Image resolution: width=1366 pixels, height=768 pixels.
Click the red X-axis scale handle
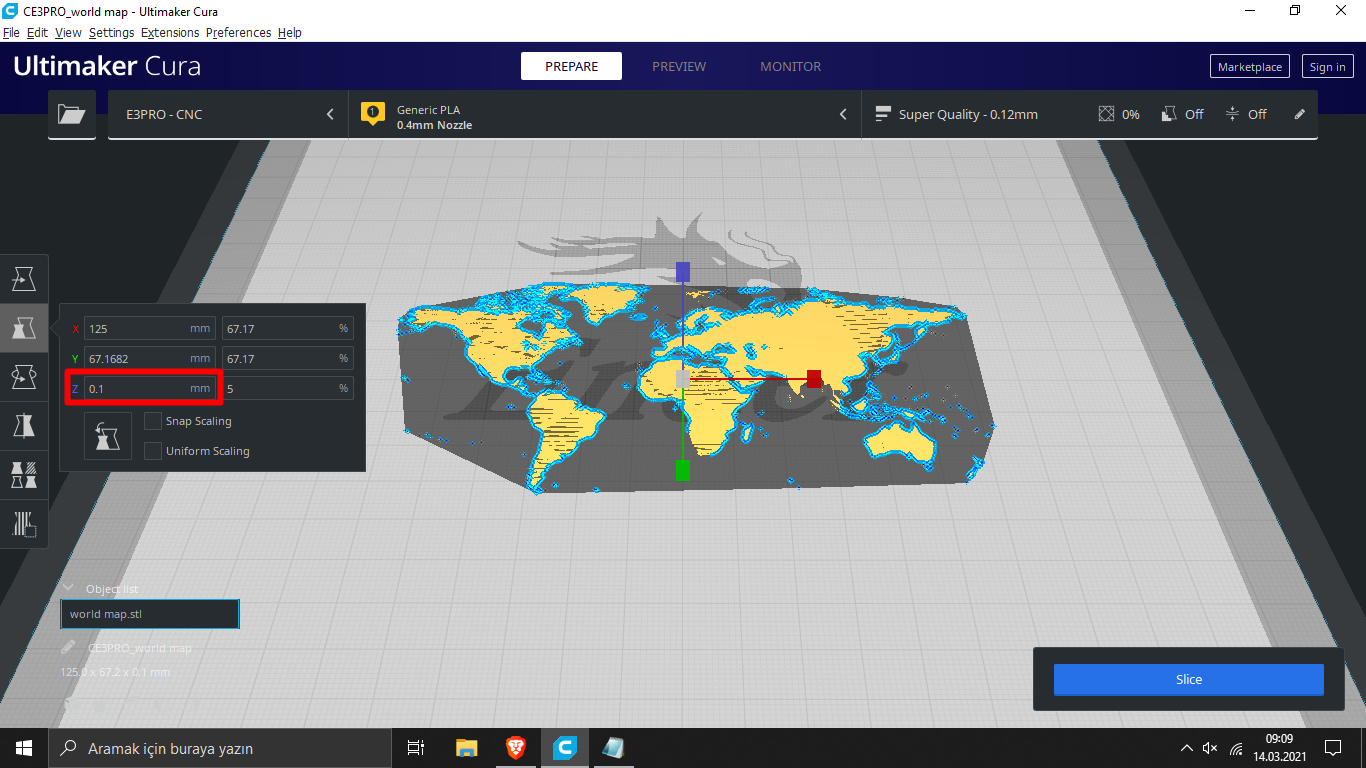[814, 378]
